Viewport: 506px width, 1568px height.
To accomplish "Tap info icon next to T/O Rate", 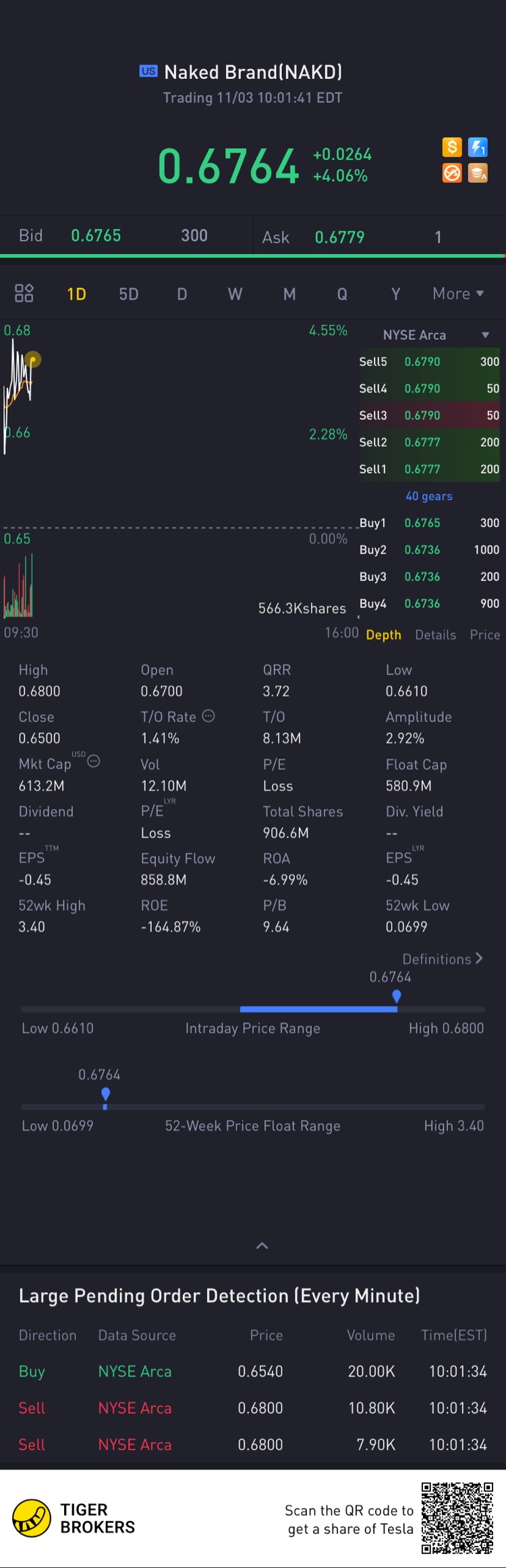I will pos(208,716).
